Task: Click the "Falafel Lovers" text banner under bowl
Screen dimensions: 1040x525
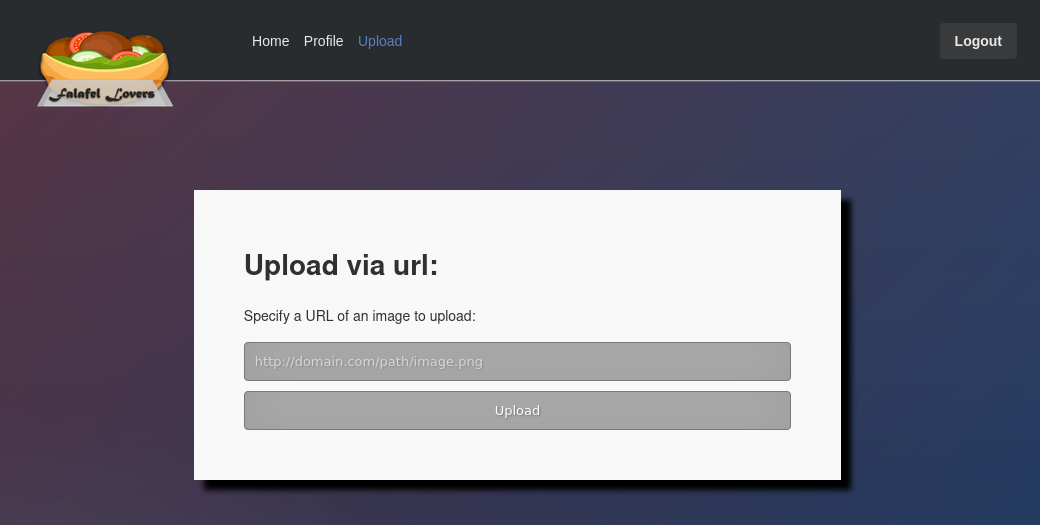Action: tap(105, 95)
